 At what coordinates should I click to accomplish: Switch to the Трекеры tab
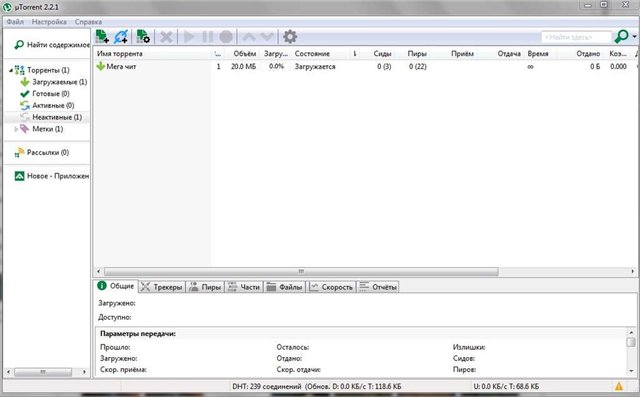pyautogui.click(x=162, y=287)
